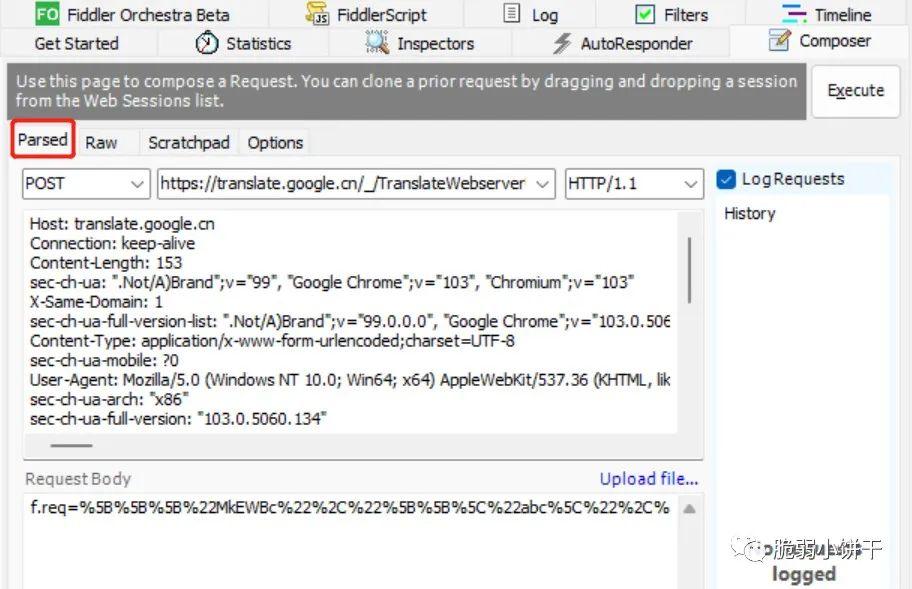Open the Log tab
The image size is (912, 589).
tap(530, 14)
